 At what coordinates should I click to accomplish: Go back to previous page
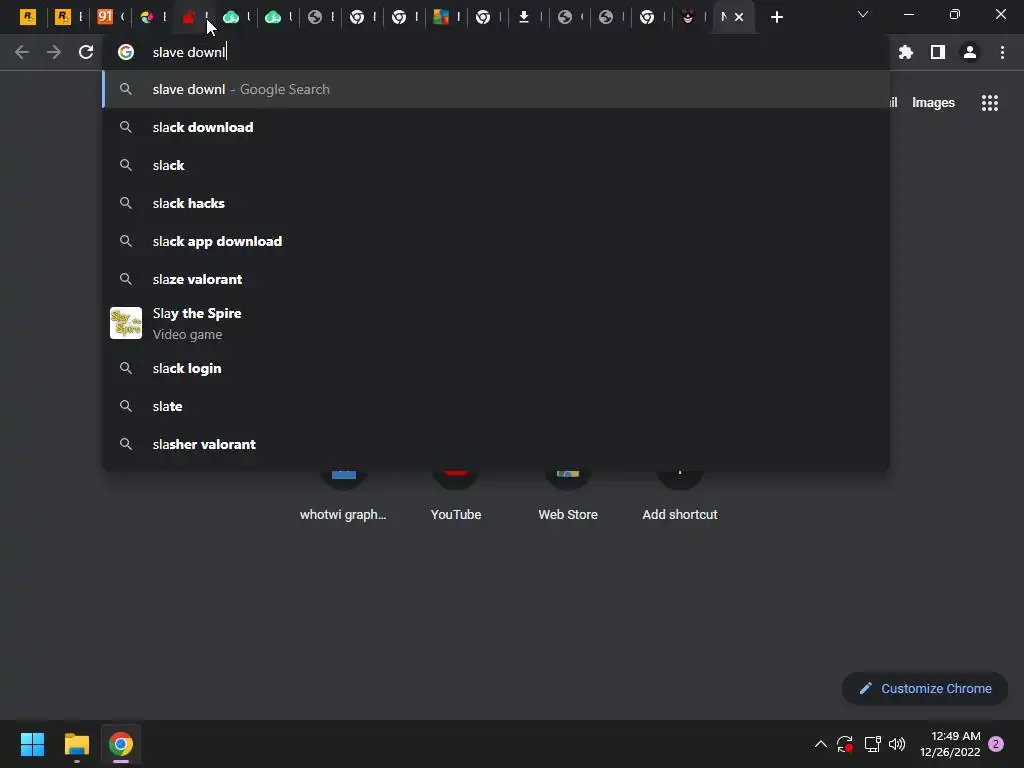point(22,52)
